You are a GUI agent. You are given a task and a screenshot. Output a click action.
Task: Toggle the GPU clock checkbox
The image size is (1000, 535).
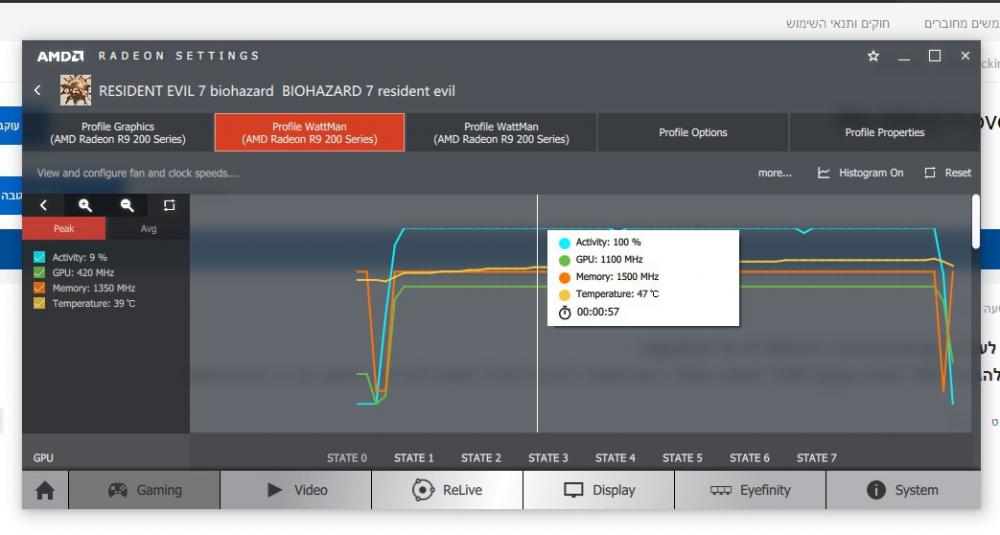(39, 272)
